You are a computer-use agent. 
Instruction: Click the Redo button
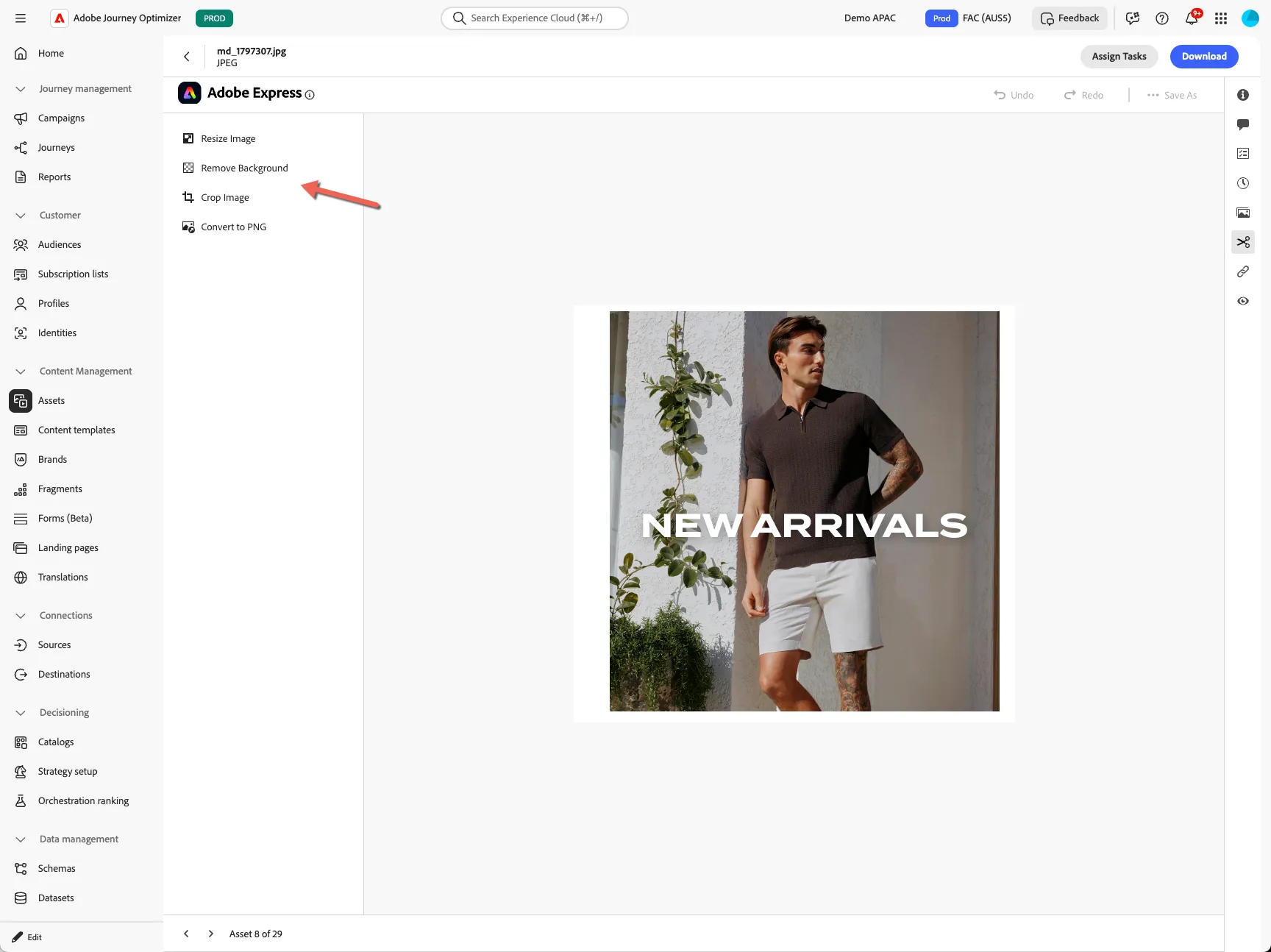point(1083,95)
